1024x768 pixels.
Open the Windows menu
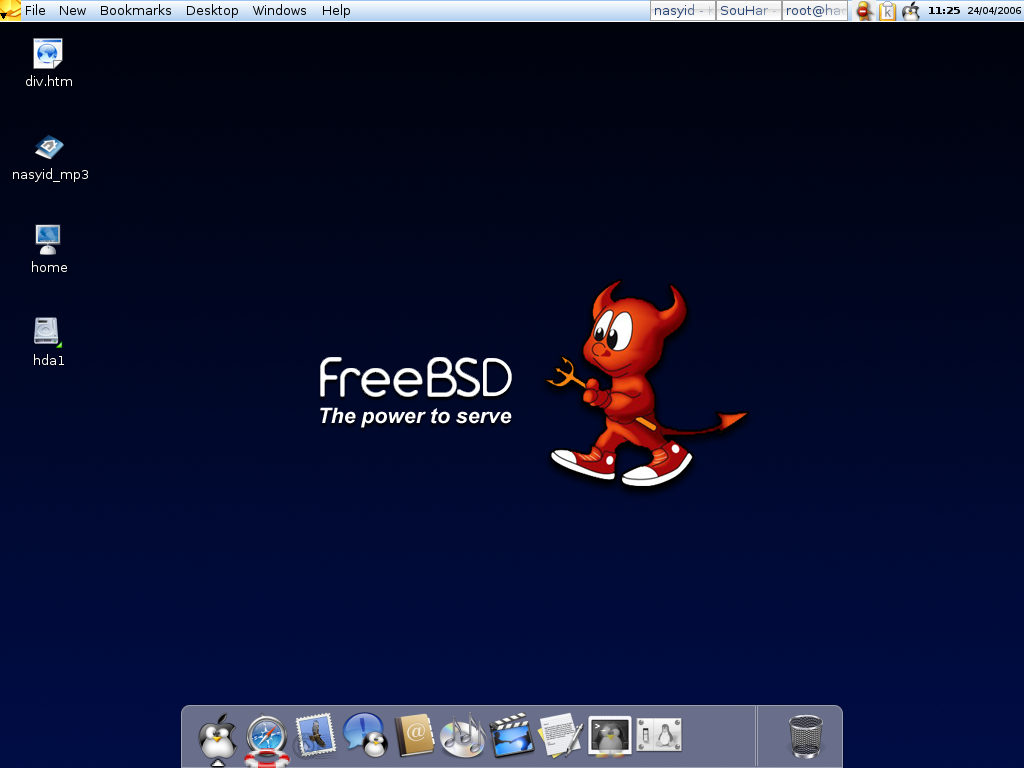tap(280, 10)
